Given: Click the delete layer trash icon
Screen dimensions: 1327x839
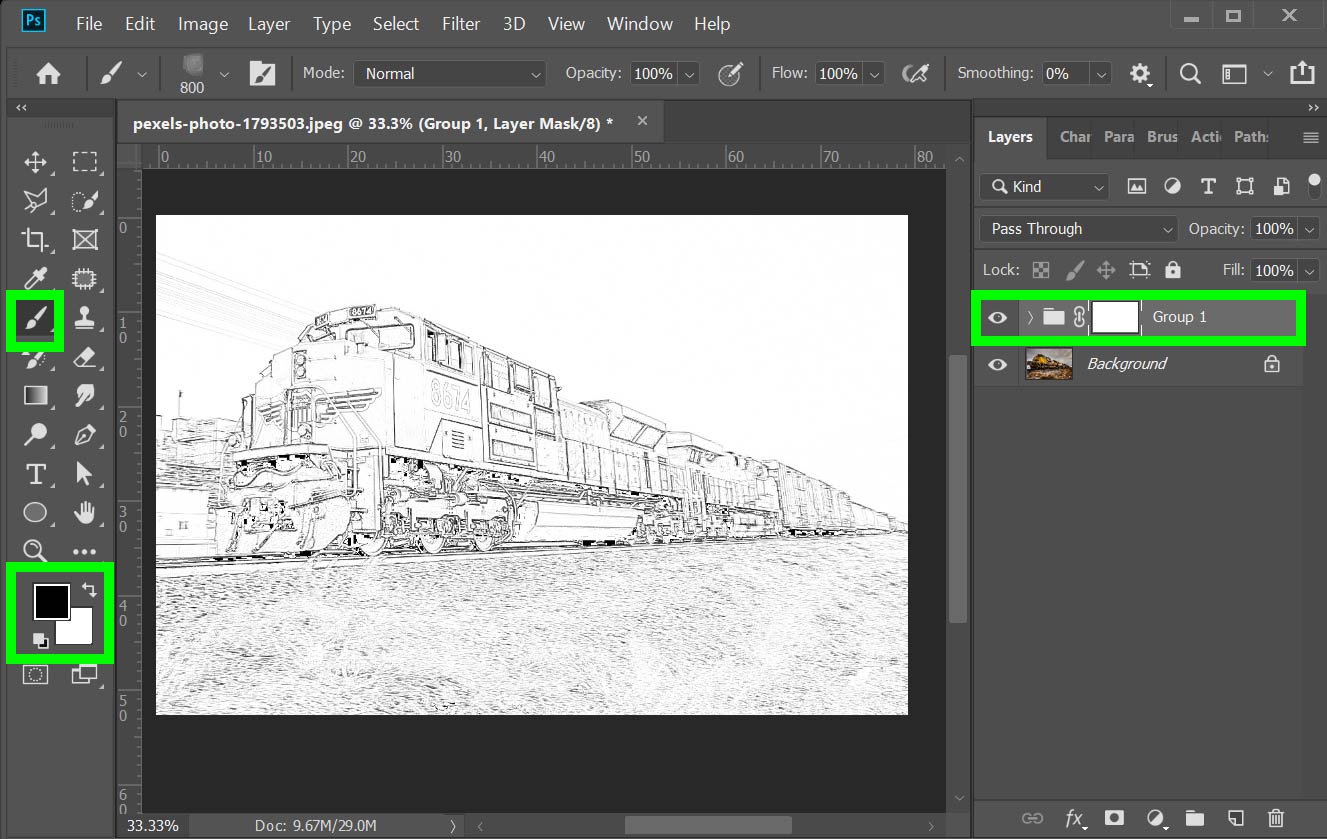Looking at the screenshot, I should point(1275,818).
